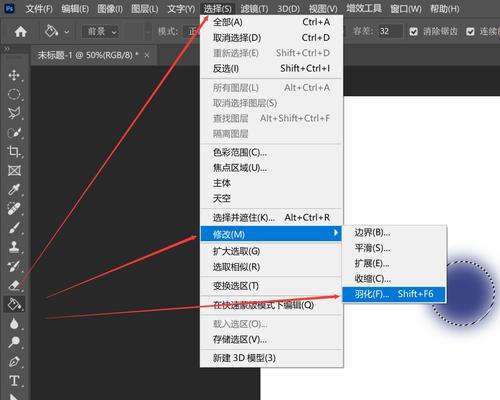This screenshot has height=400, width=500.
Task: Select the Elliptical Marquee tool
Action: (14, 94)
